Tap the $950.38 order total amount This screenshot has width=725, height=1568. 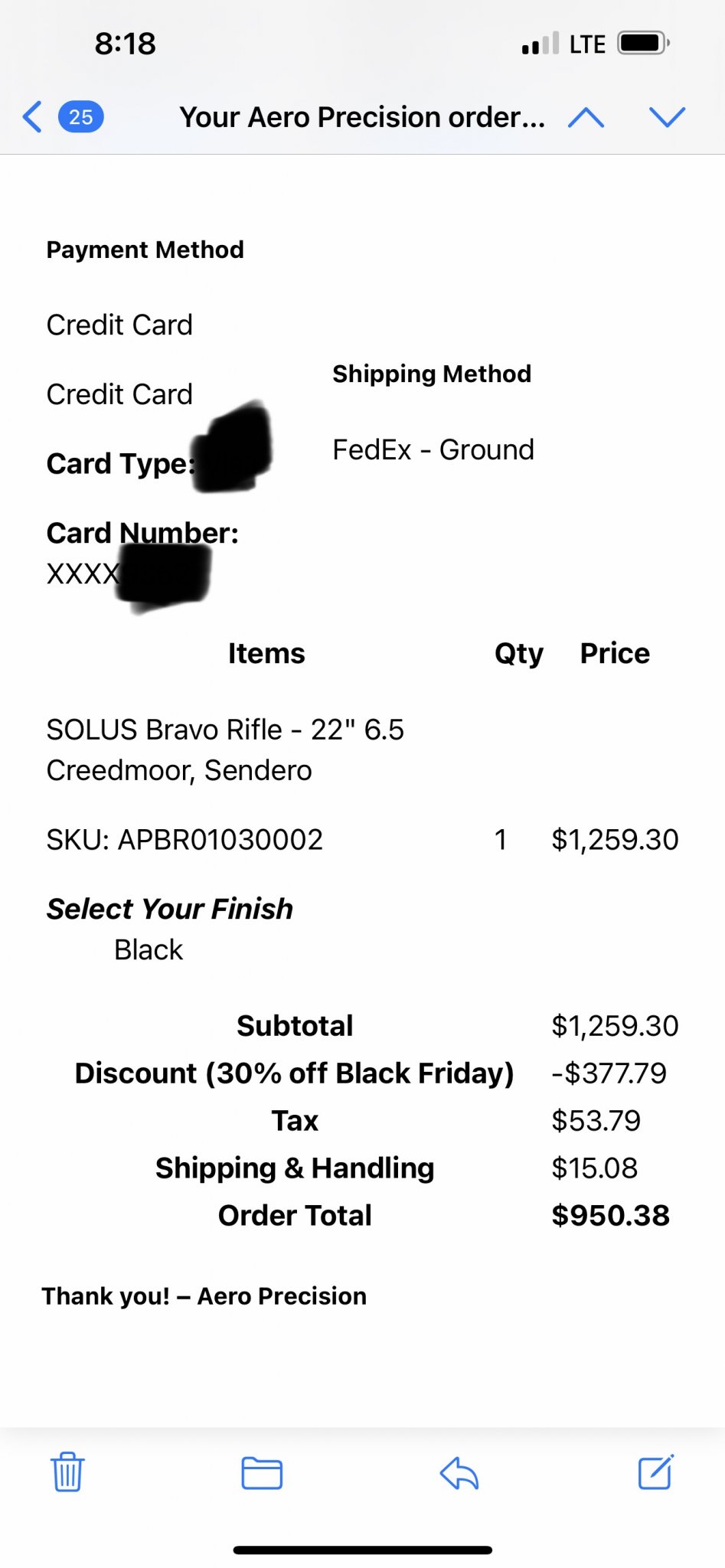pyautogui.click(x=610, y=1215)
